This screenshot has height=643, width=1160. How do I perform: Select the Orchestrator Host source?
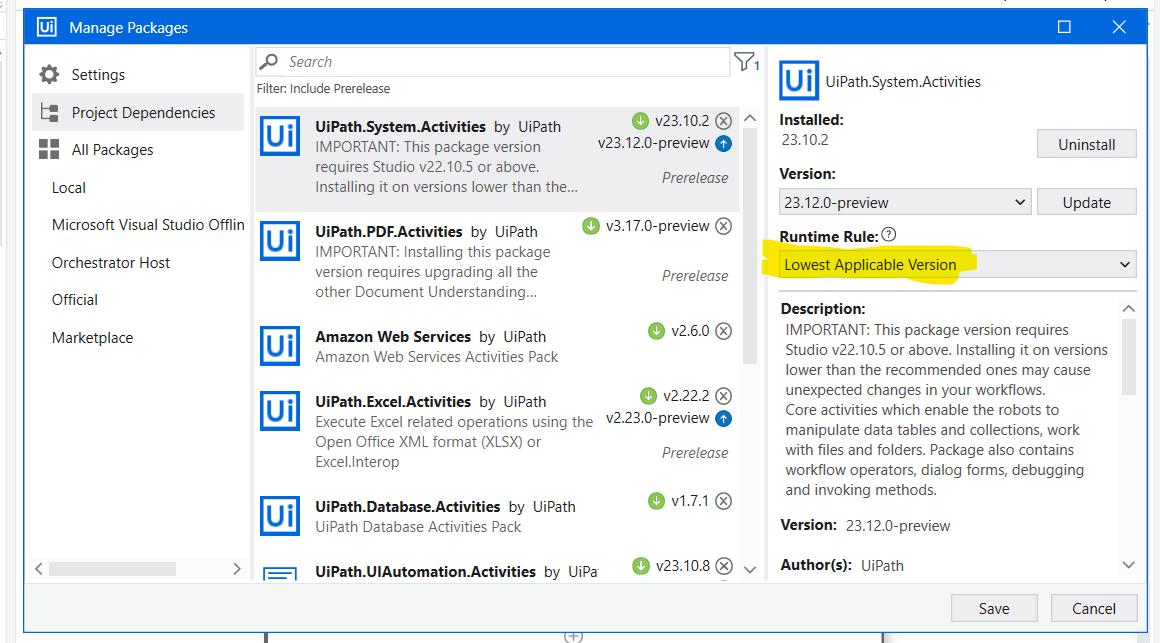111,263
